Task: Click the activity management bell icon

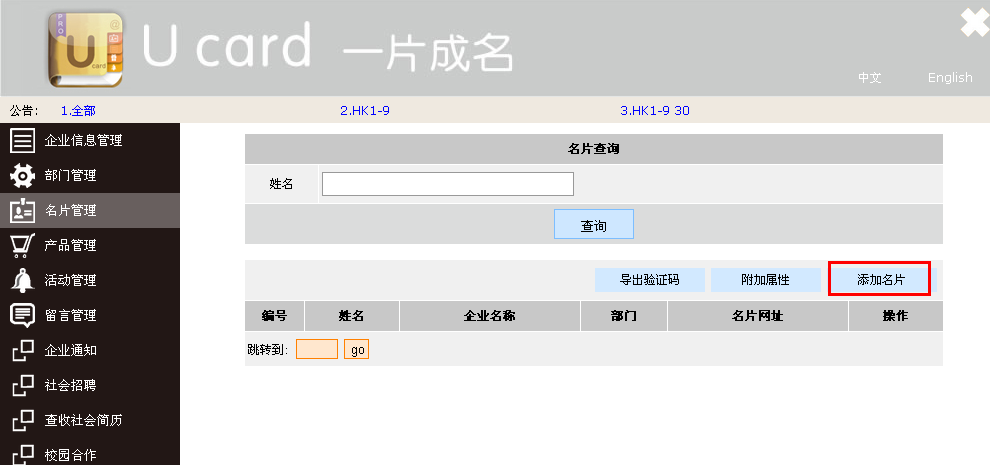Action: [23, 280]
